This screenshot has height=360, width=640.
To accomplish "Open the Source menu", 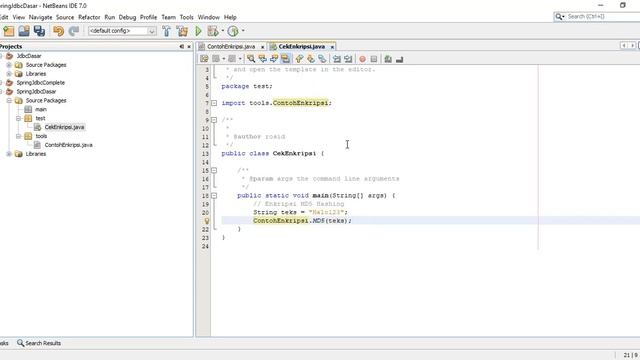I will (65, 17).
